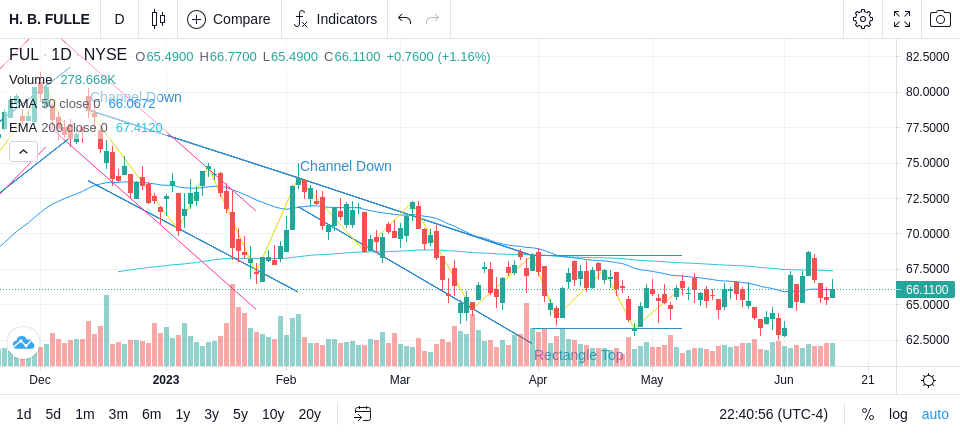
Task: Select the EMA 200 close legend
Action: (x=85, y=127)
